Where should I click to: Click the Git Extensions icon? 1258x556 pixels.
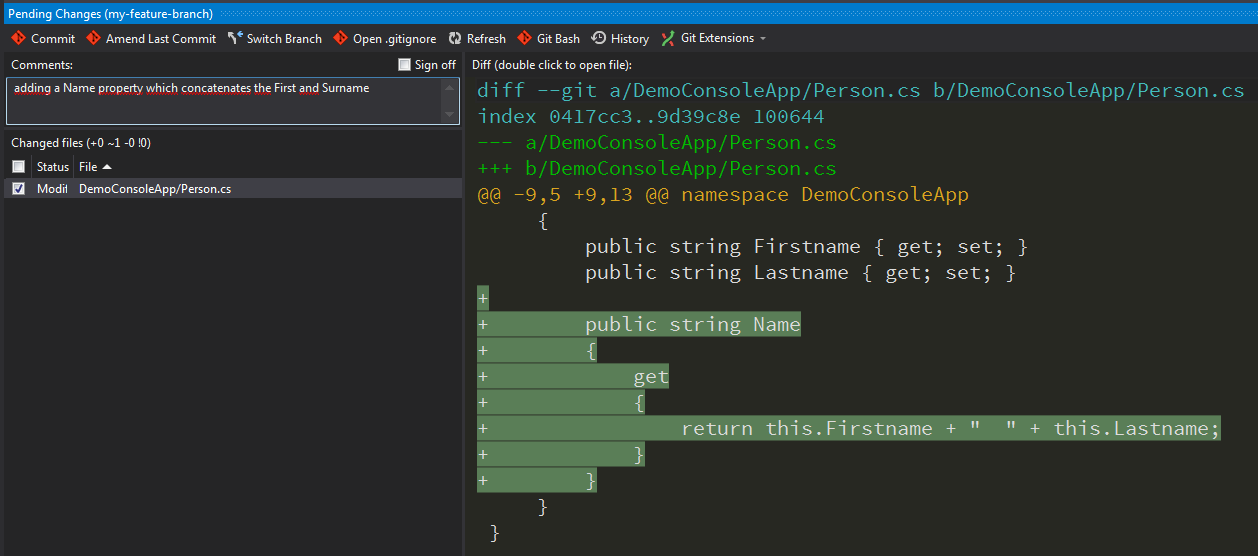point(668,38)
